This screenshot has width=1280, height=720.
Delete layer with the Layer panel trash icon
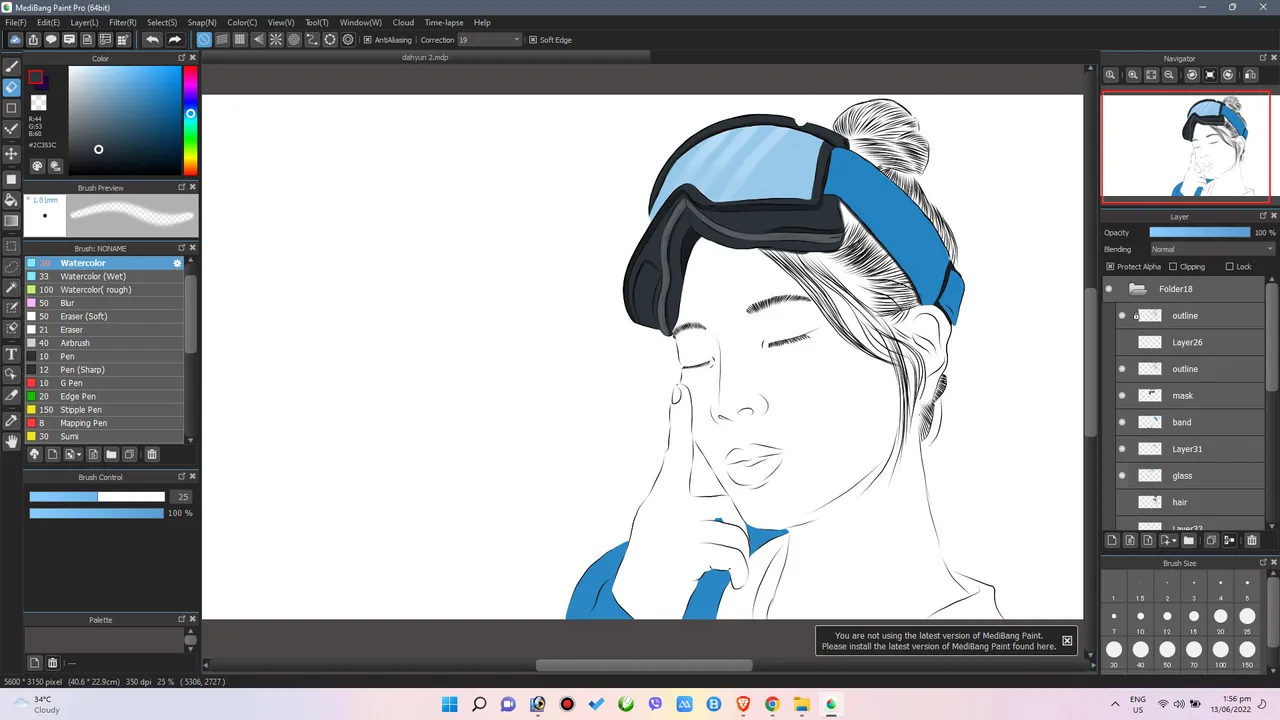pos(1251,541)
